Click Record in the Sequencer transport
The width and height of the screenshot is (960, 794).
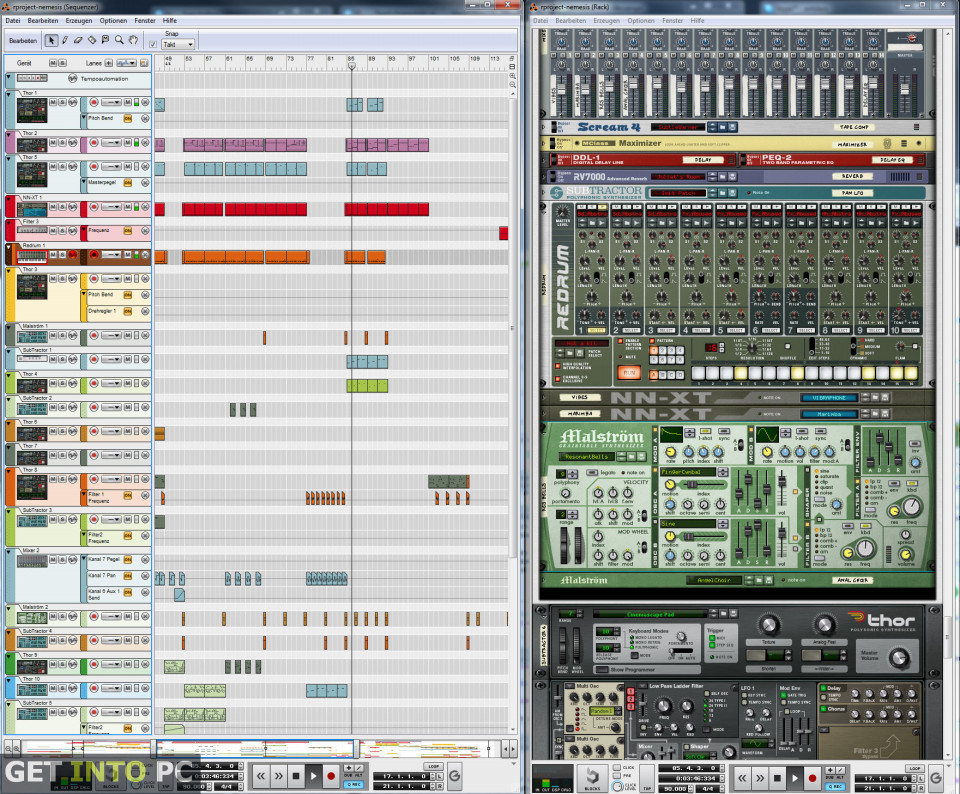[331, 776]
